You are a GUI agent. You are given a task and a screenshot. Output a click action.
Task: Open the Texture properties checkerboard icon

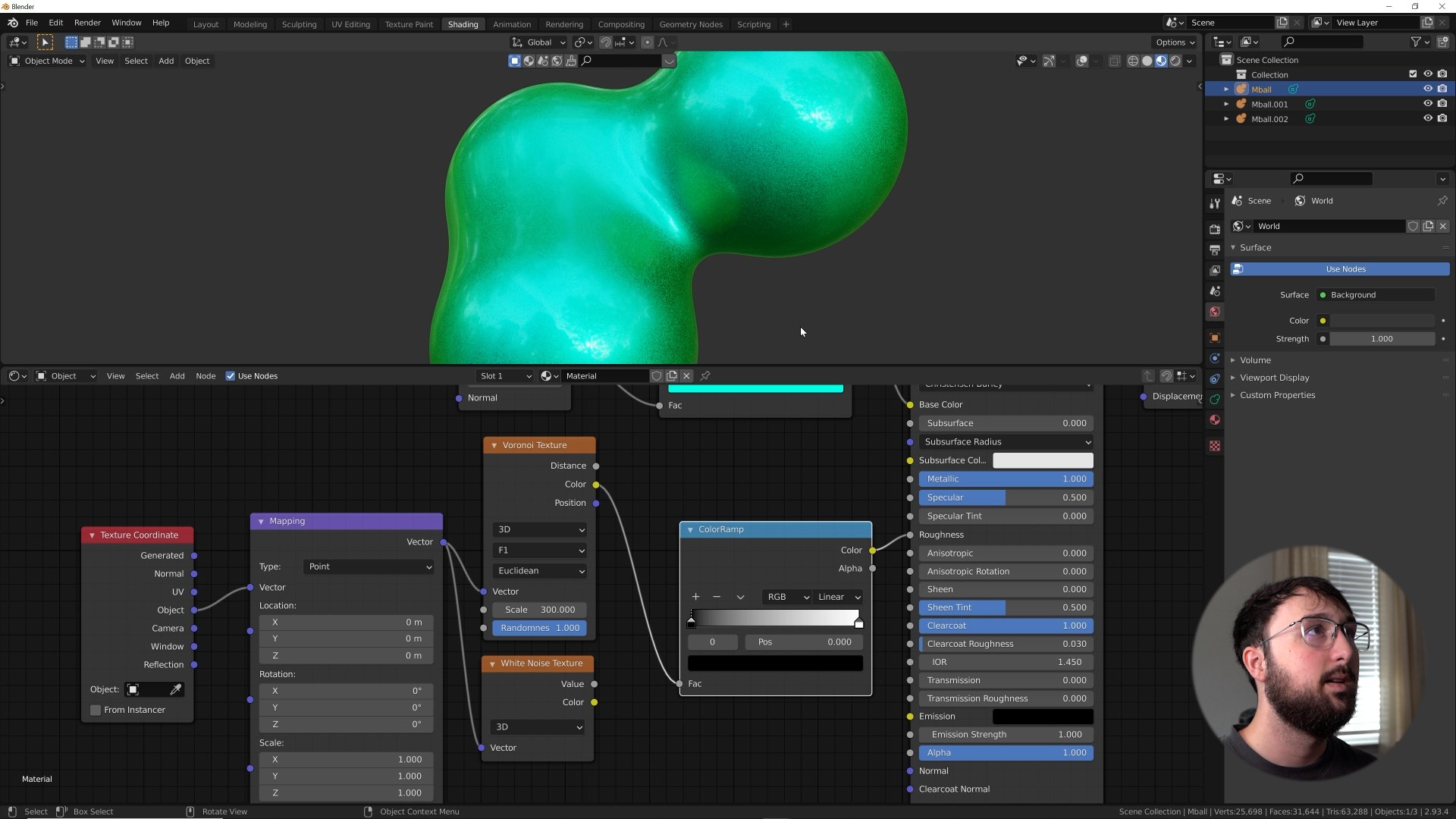[1215, 446]
